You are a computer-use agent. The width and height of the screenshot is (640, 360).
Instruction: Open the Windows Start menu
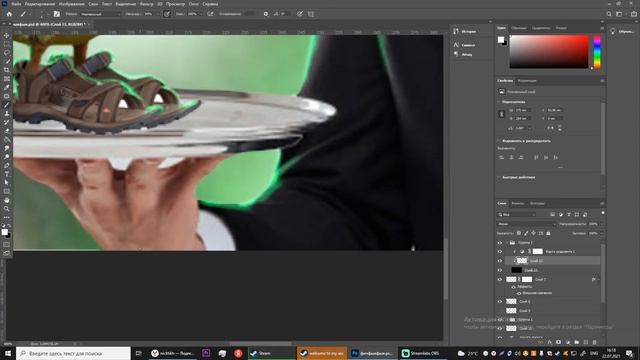click(7, 353)
